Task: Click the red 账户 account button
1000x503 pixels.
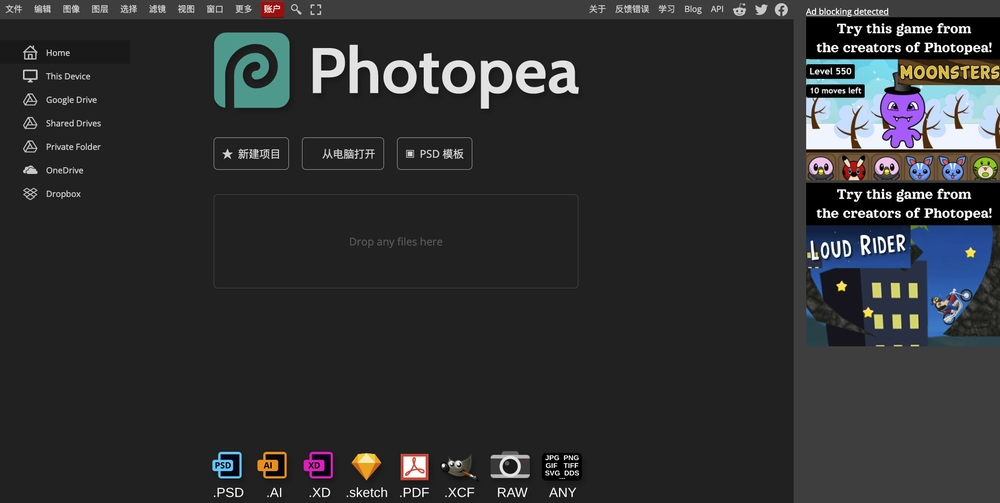Action: [272, 9]
